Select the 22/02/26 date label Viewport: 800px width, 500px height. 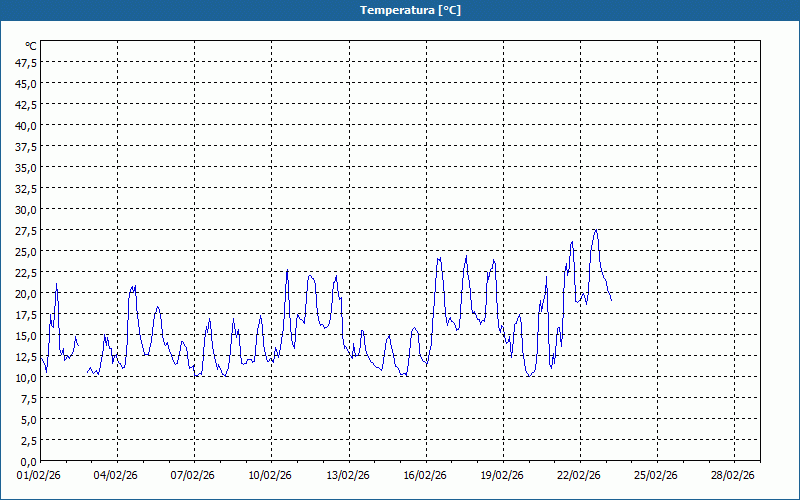tap(579, 476)
